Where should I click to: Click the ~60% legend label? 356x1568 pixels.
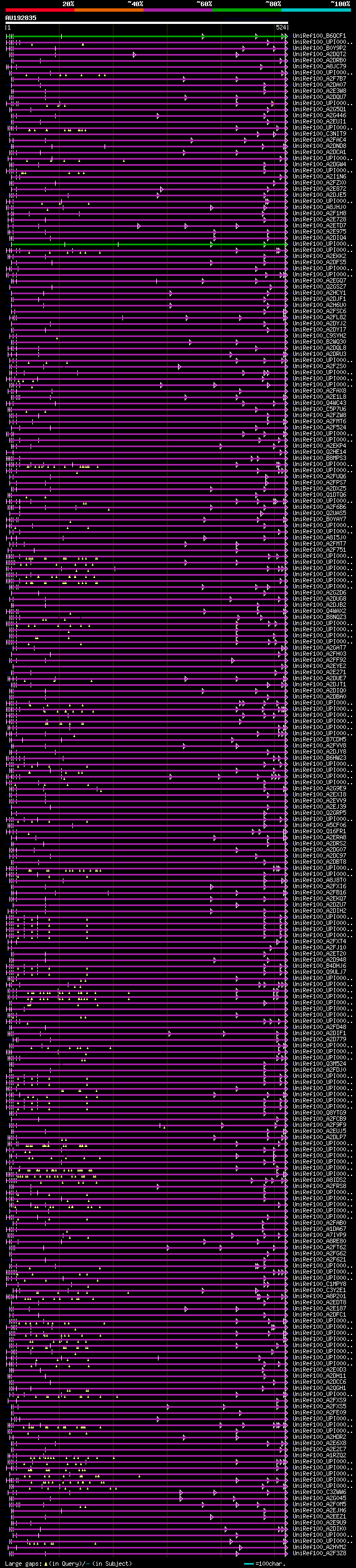[205, 4]
